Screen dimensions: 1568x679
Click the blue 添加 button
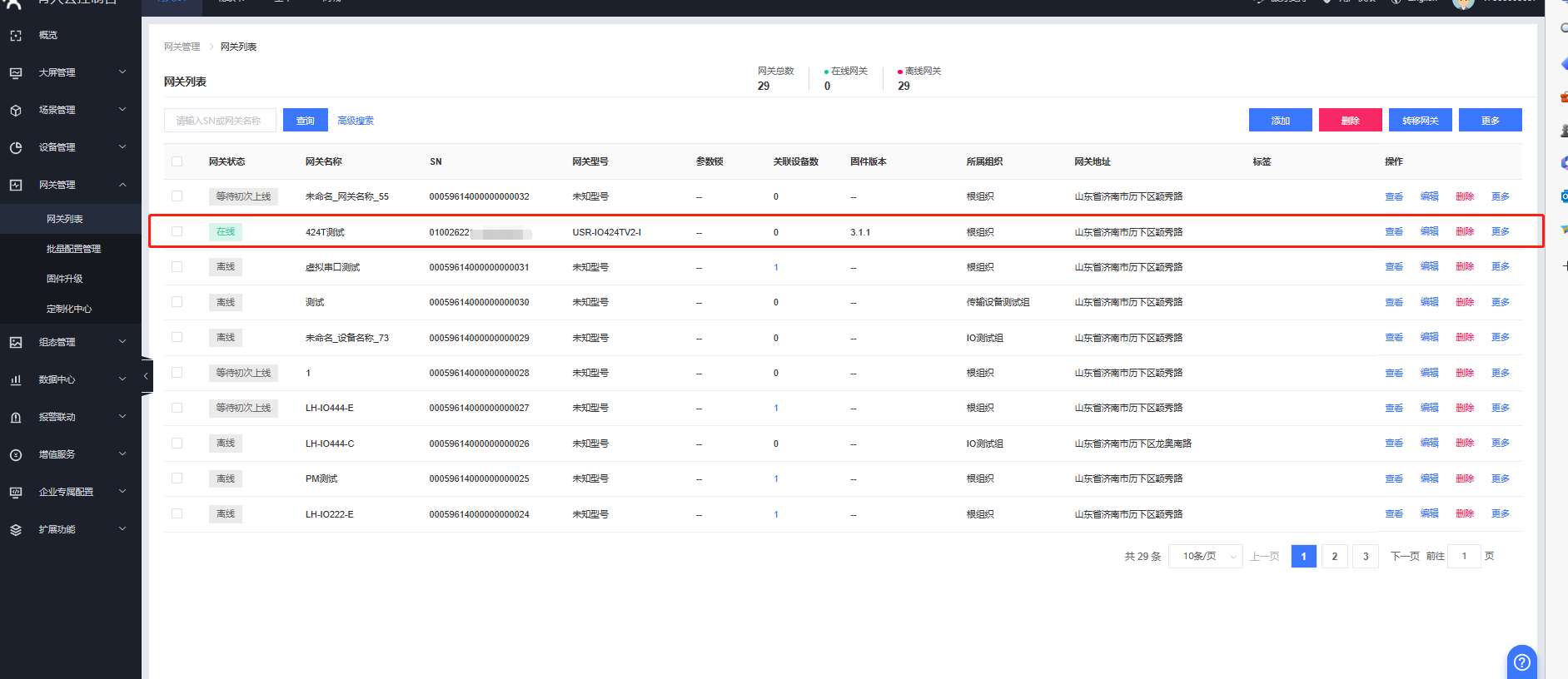tap(1280, 121)
